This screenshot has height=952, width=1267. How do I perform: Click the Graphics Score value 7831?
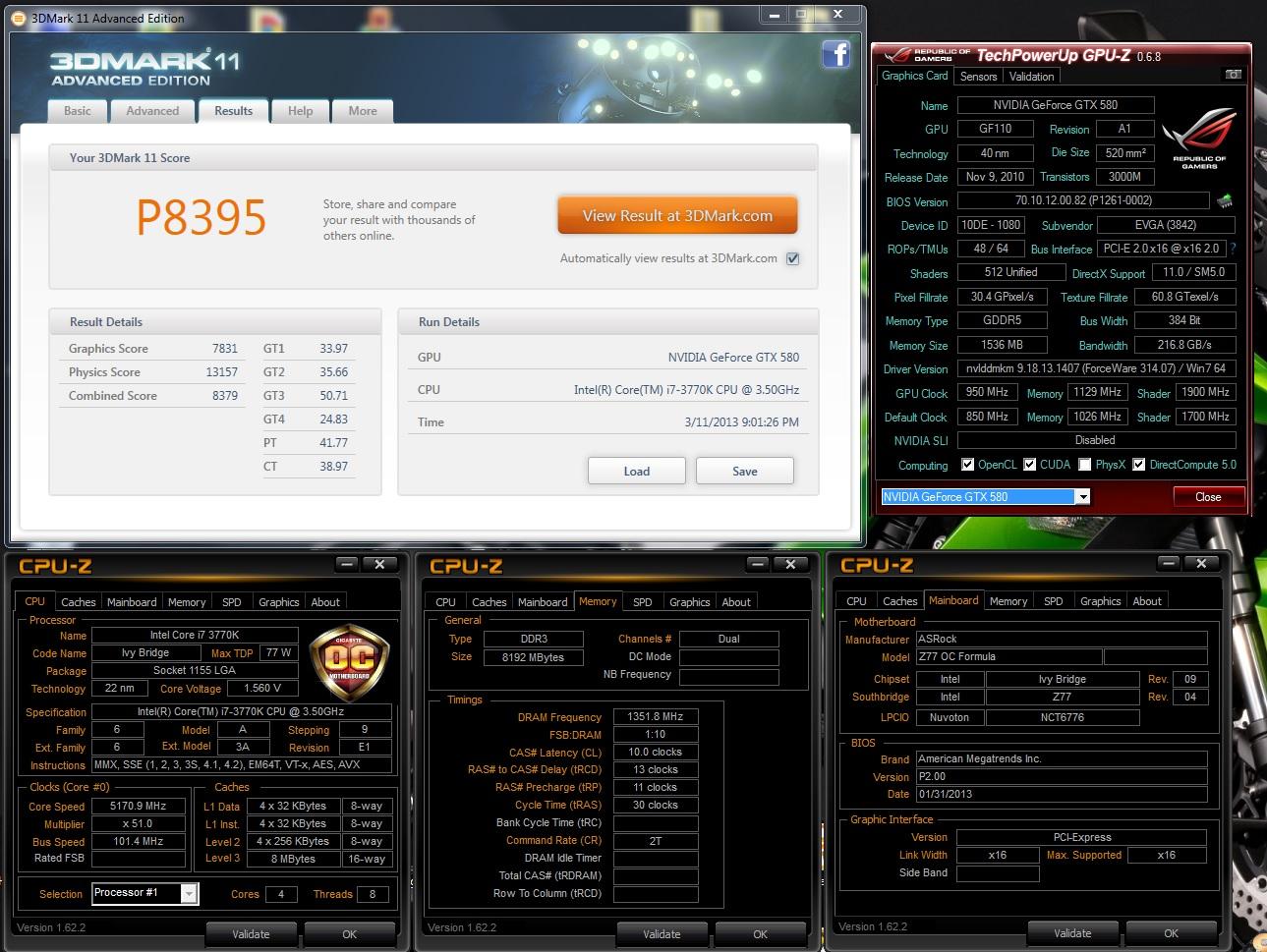tap(225, 349)
